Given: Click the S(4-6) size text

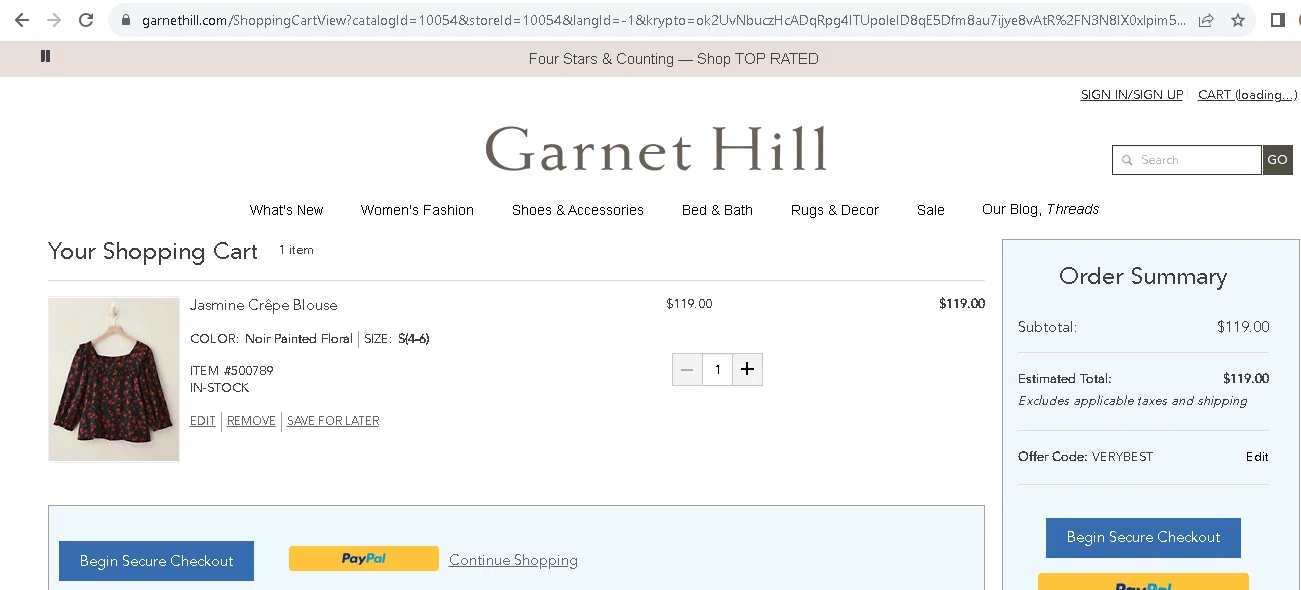Looking at the screenshot, I should coord(413,339).
